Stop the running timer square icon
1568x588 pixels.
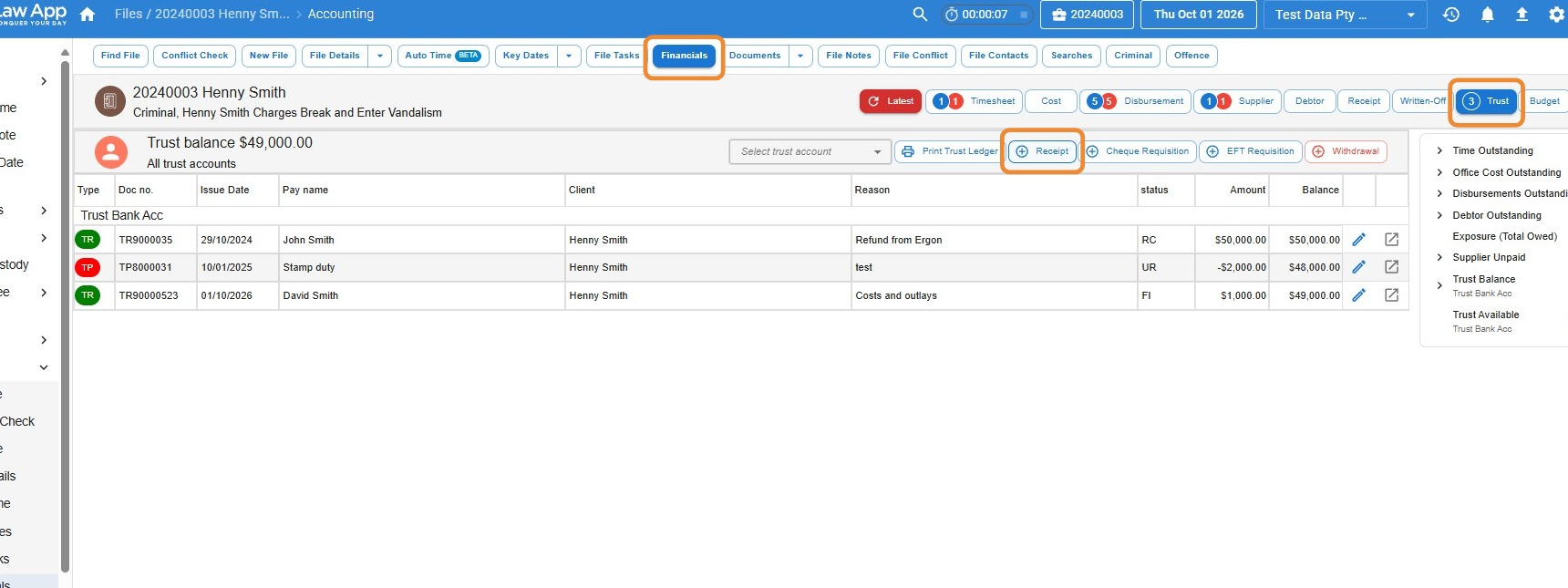point(1024,15)
